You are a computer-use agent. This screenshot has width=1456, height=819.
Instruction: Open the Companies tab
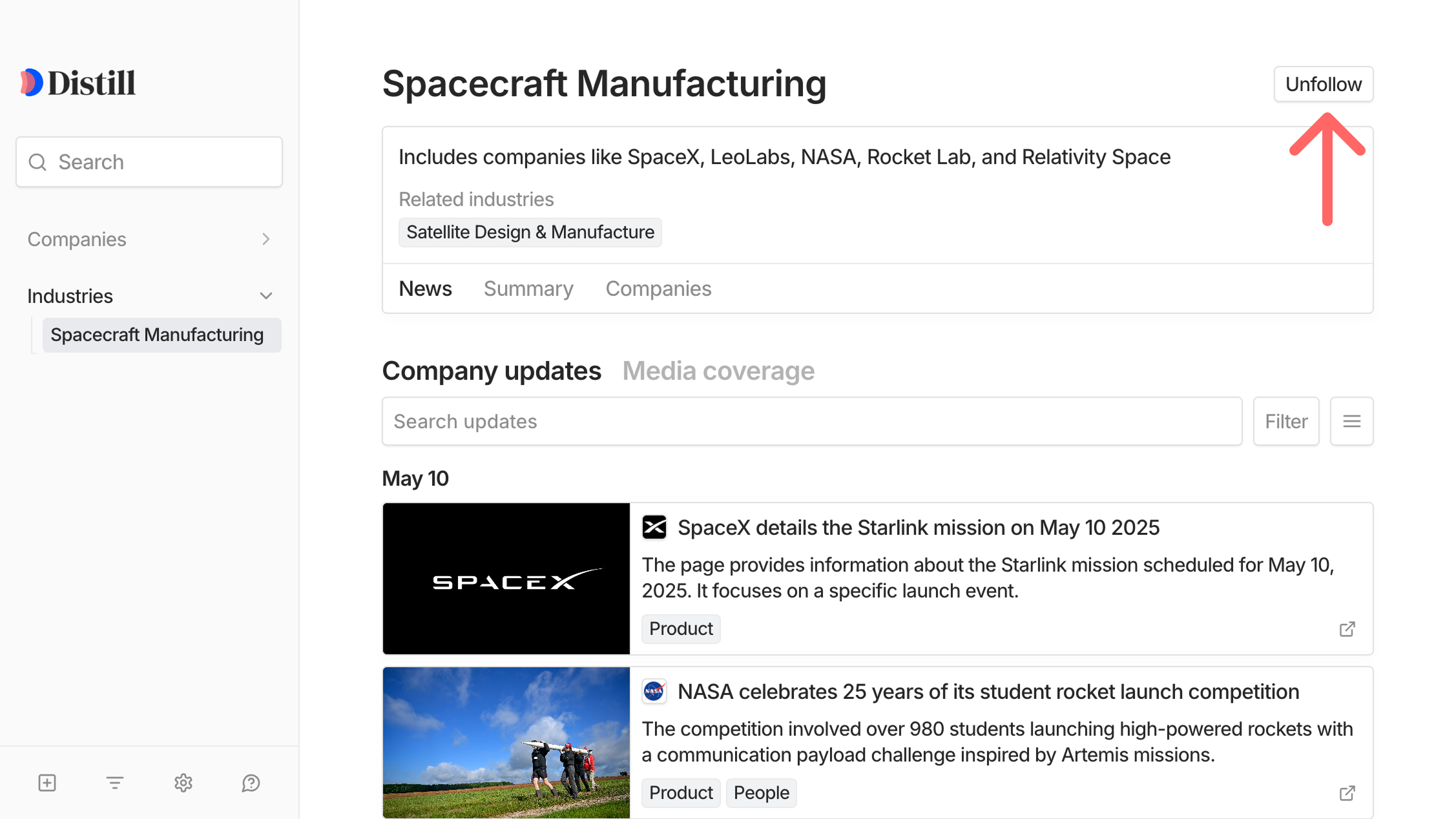point(658,288)
